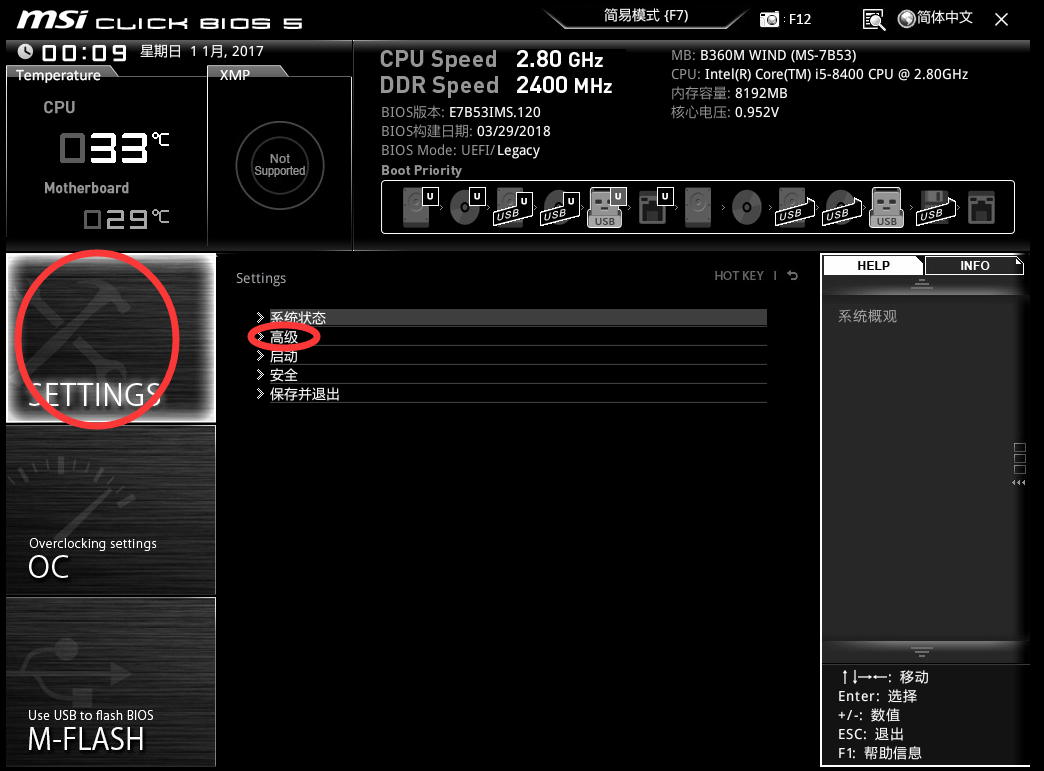Click the ESC: 退出 key hint
Image resolution: width=1044 pixels, height=771 pixels.
tap(871, 734)
